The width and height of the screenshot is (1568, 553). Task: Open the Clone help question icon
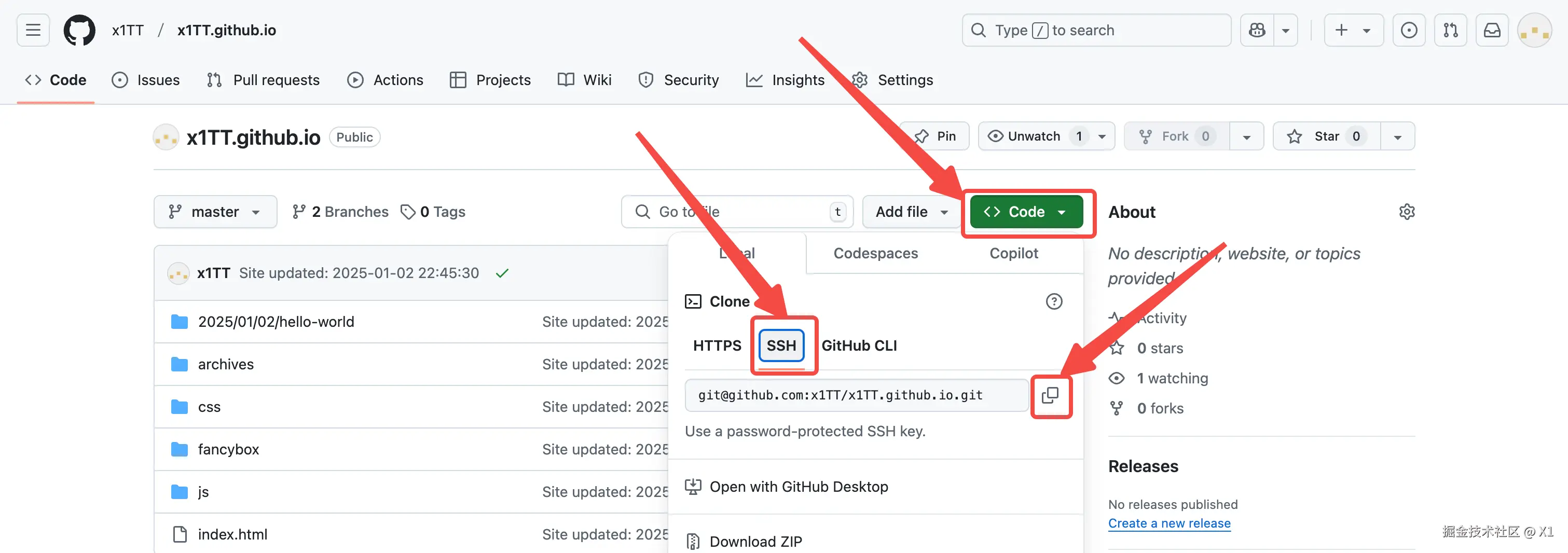pyautogui.click(x=1054, y=302)
